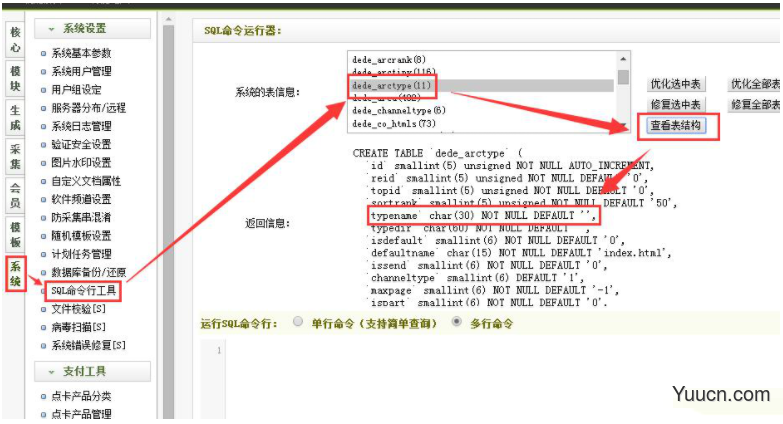Open the 模块 vertical sidebar tab
Image resolution: width=783 pixels, height=424 pixels.
point(15,79)
